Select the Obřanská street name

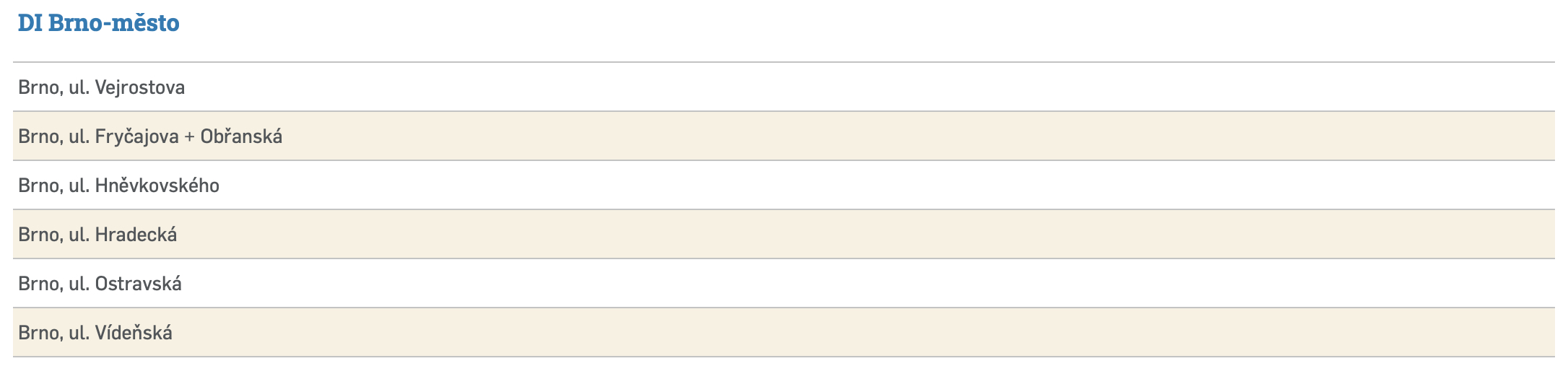[241, 136]
